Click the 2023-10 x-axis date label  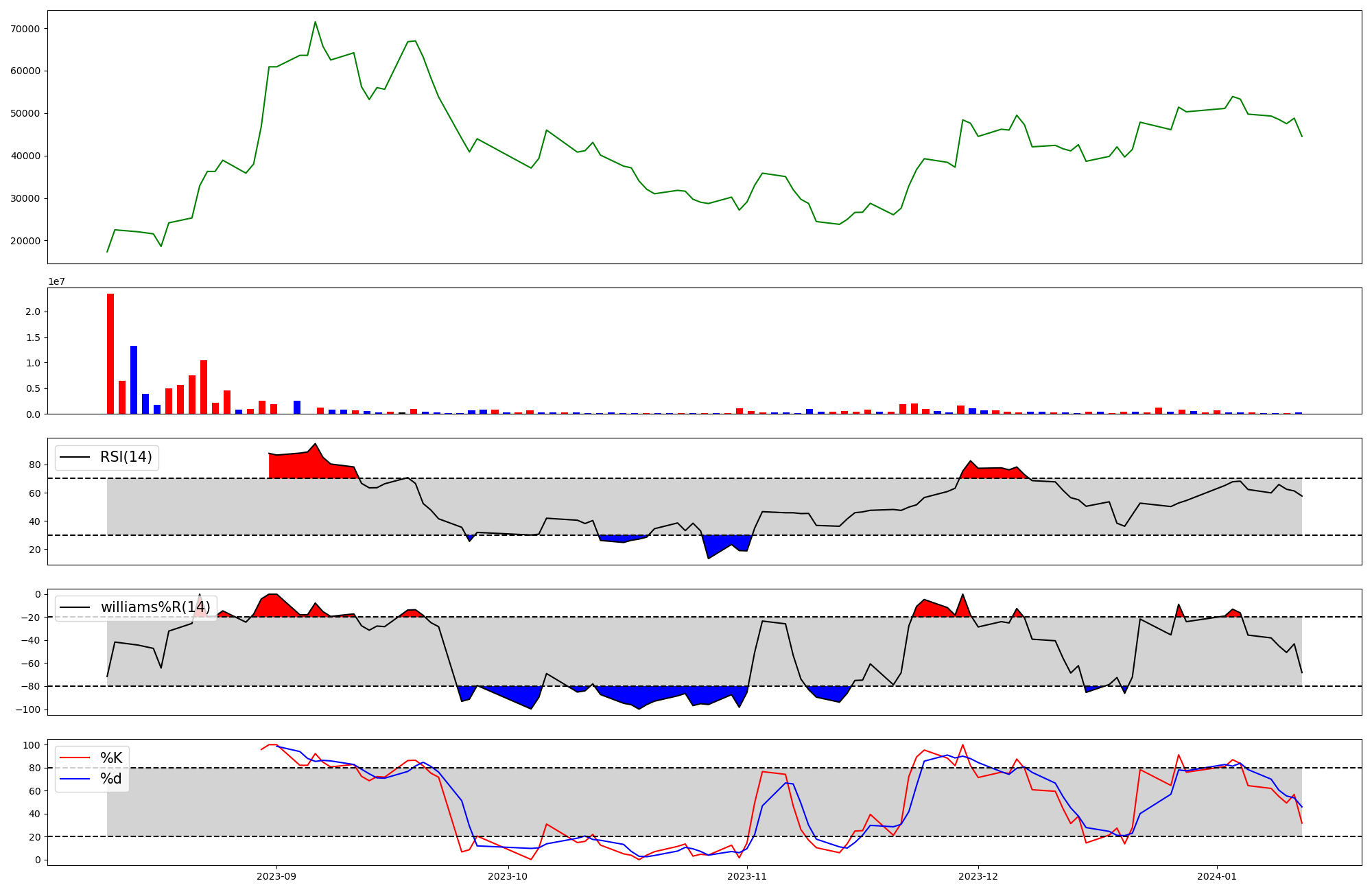508,876
